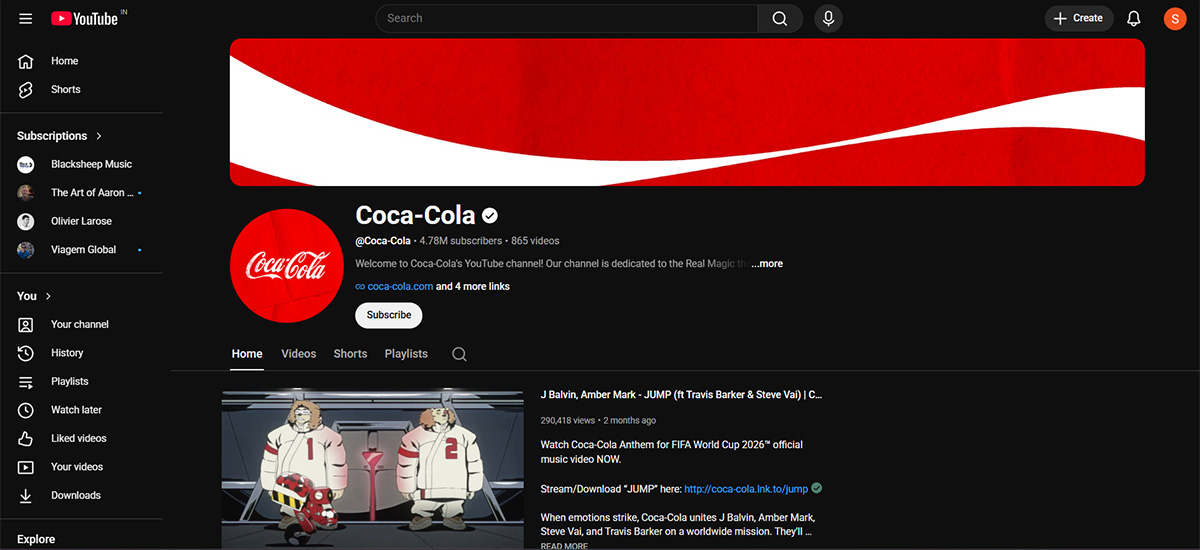Open the notifications bell
Image resolution: width=1200 pixels, height=550 pixels.
pyautogui.click(x=1134, y=18)
